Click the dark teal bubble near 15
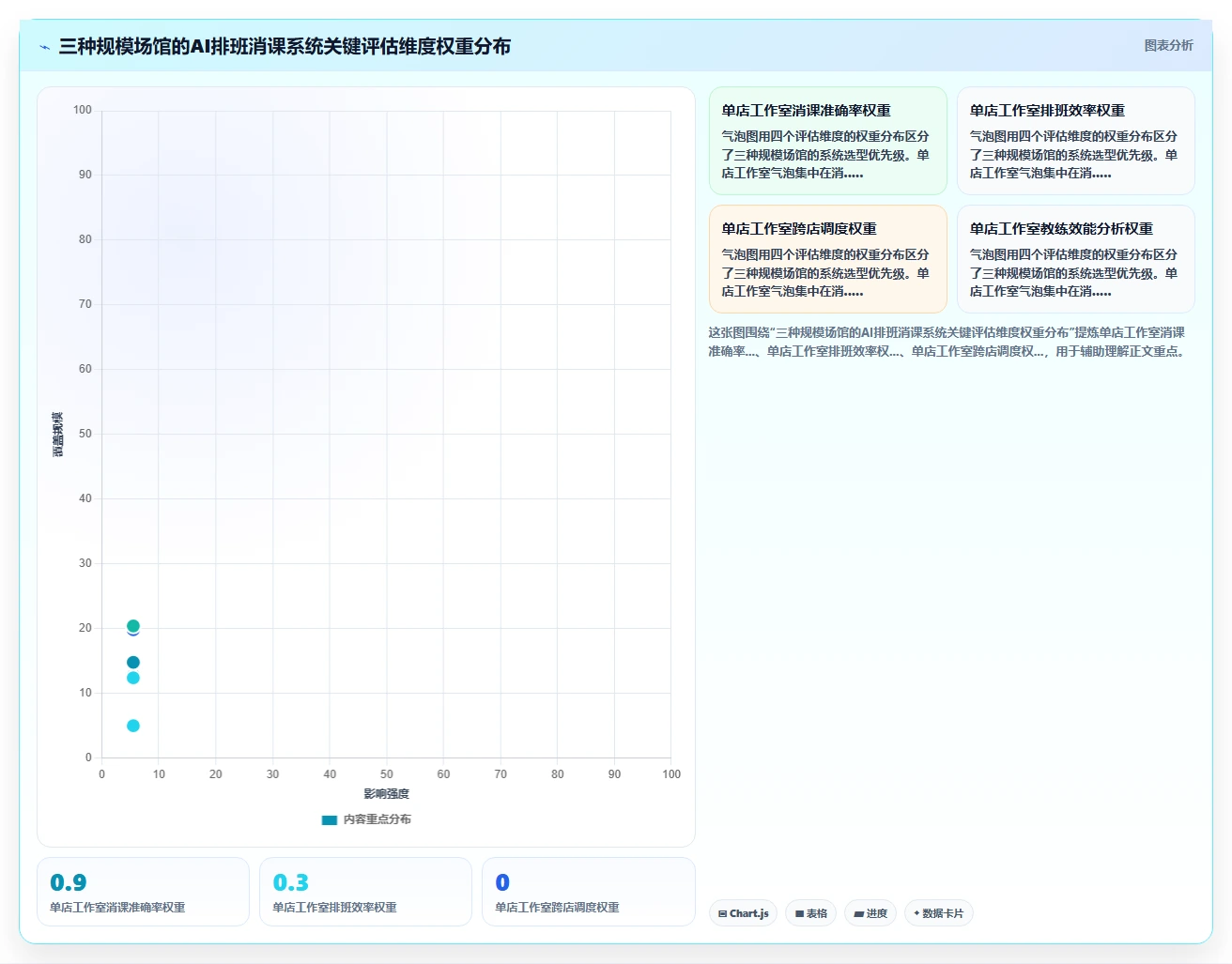The width and height of the screenshot is (1232, 964). 133,663
